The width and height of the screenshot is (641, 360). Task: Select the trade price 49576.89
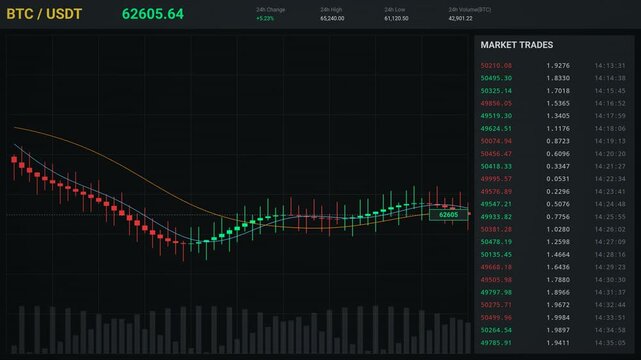pyautogui.click(x=496, y=191)
